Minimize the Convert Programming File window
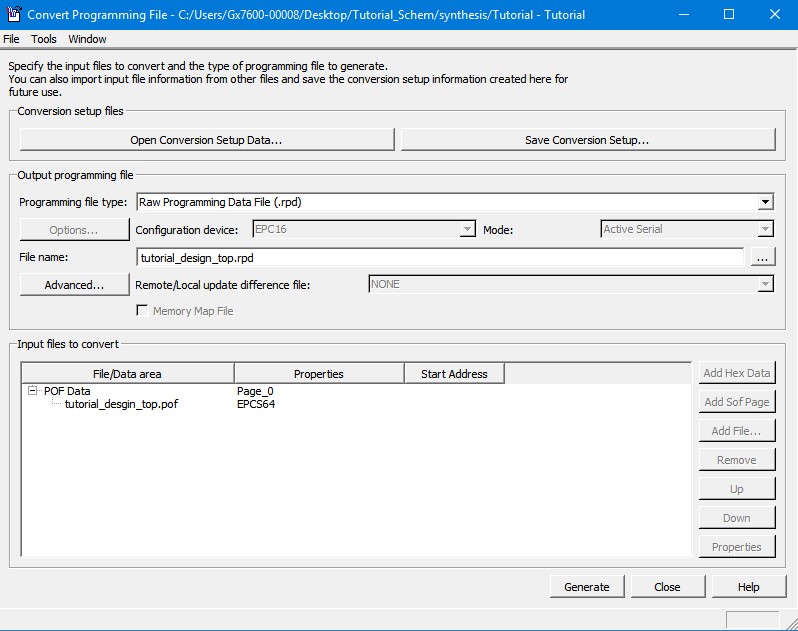The height and width of the screenshot is (631, 798). 684,14
